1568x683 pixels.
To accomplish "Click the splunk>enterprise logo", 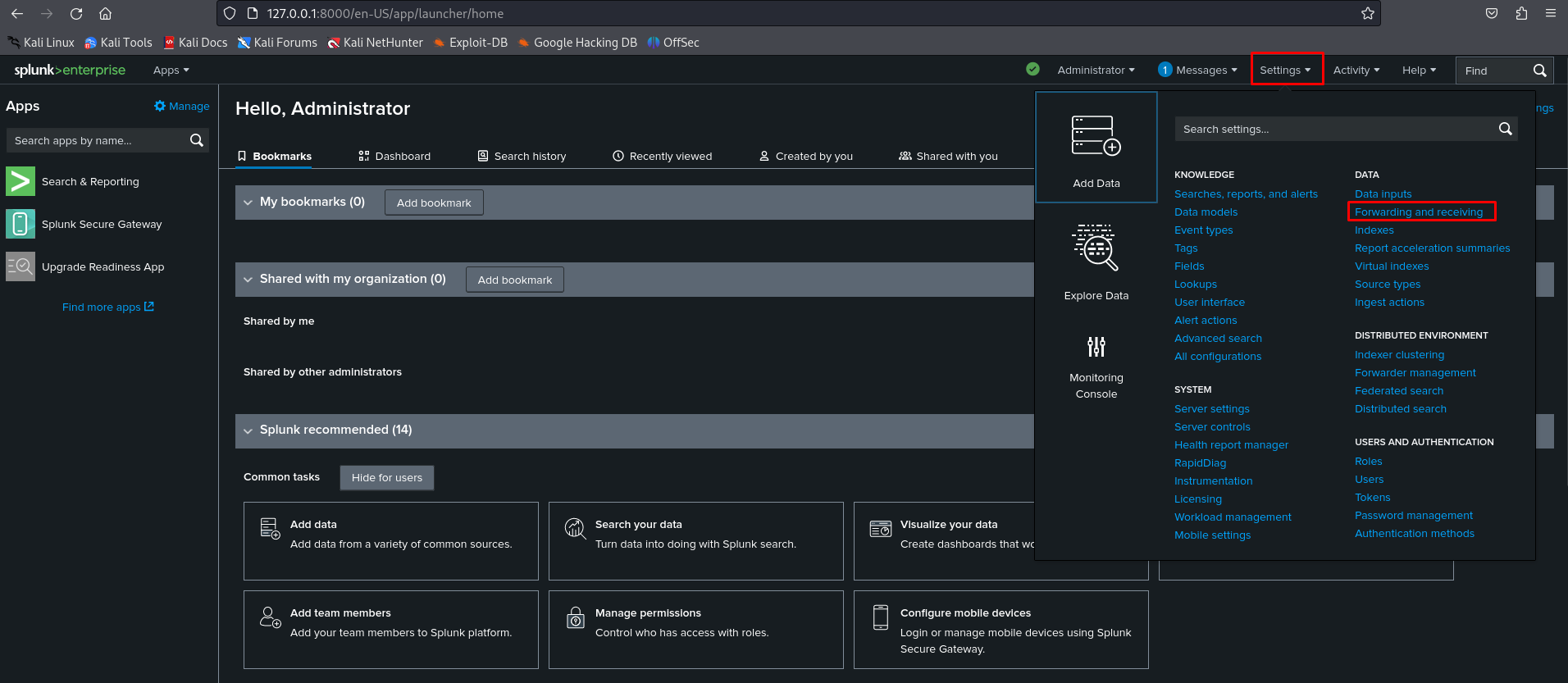I will coord(70,70).
